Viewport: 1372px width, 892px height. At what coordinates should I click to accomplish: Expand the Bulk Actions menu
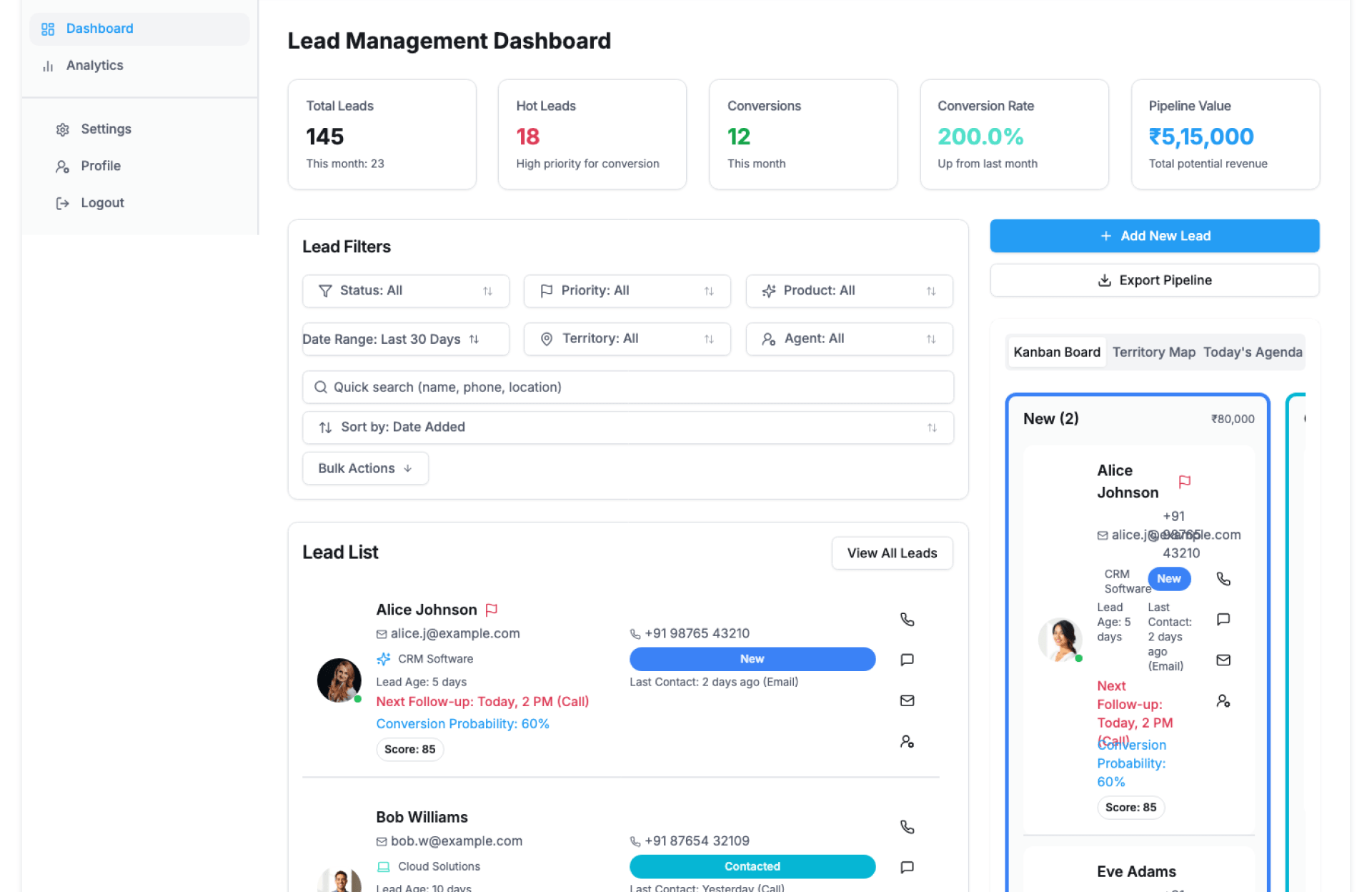pos(365,468)
